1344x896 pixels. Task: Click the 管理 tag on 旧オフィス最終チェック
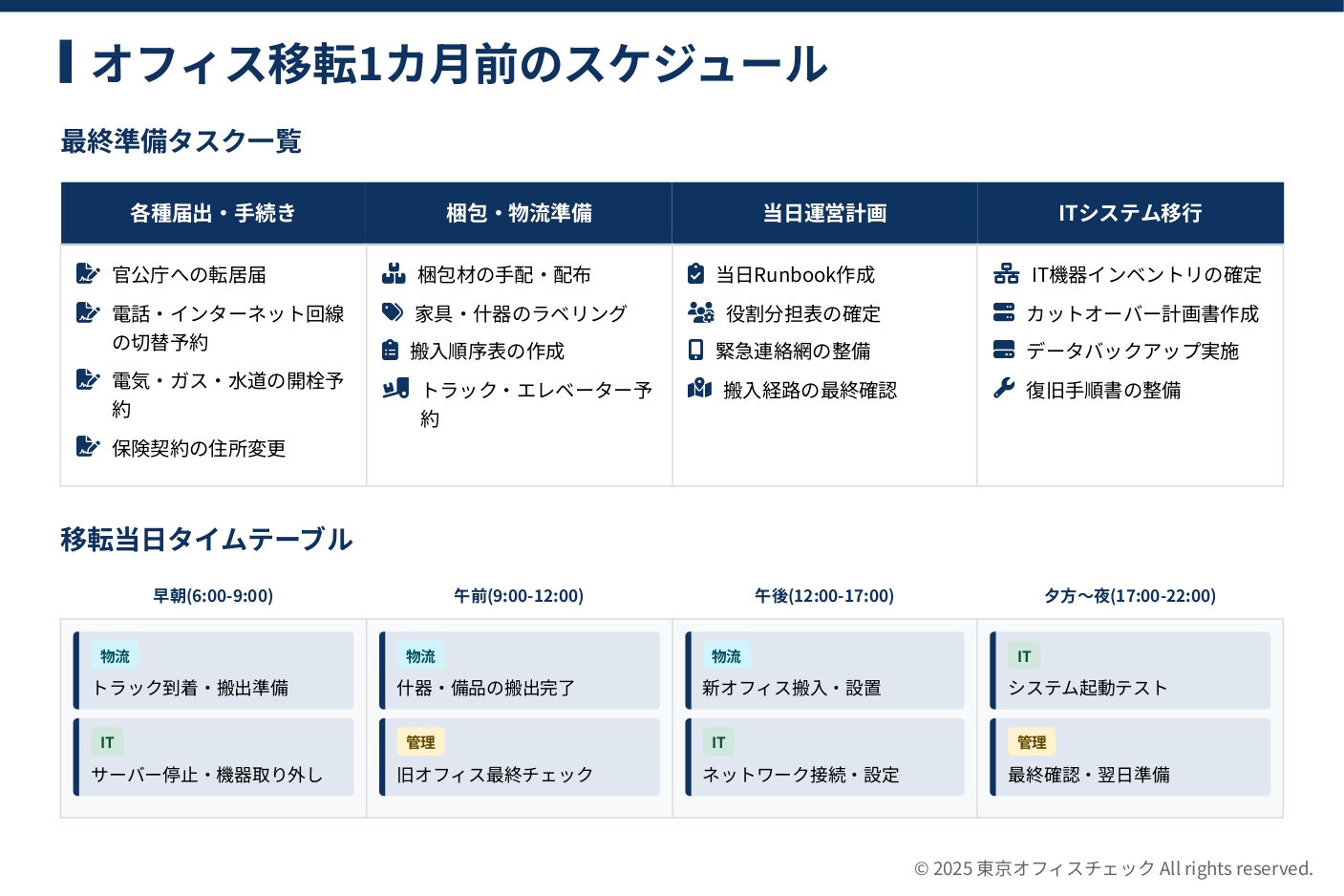tap(420, 742)
